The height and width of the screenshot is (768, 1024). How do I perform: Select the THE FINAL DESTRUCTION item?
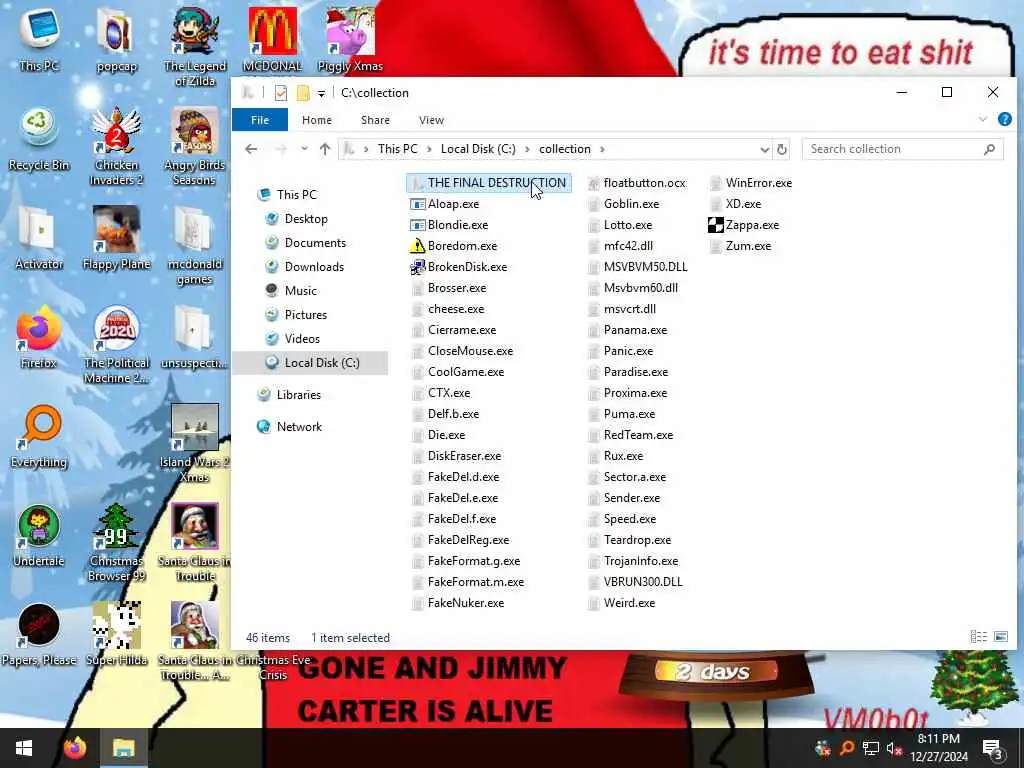coord(488,183)
